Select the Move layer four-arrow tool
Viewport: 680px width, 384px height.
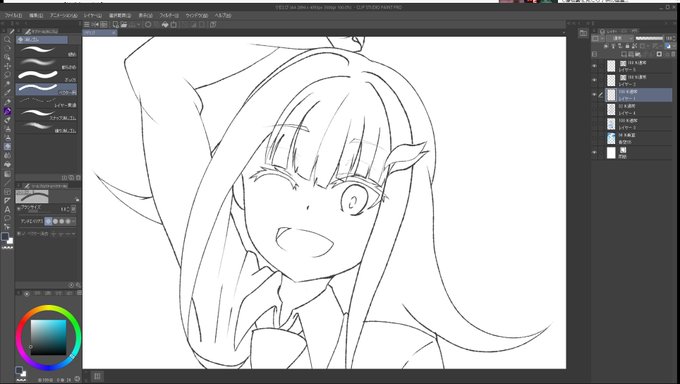point(7,66)
